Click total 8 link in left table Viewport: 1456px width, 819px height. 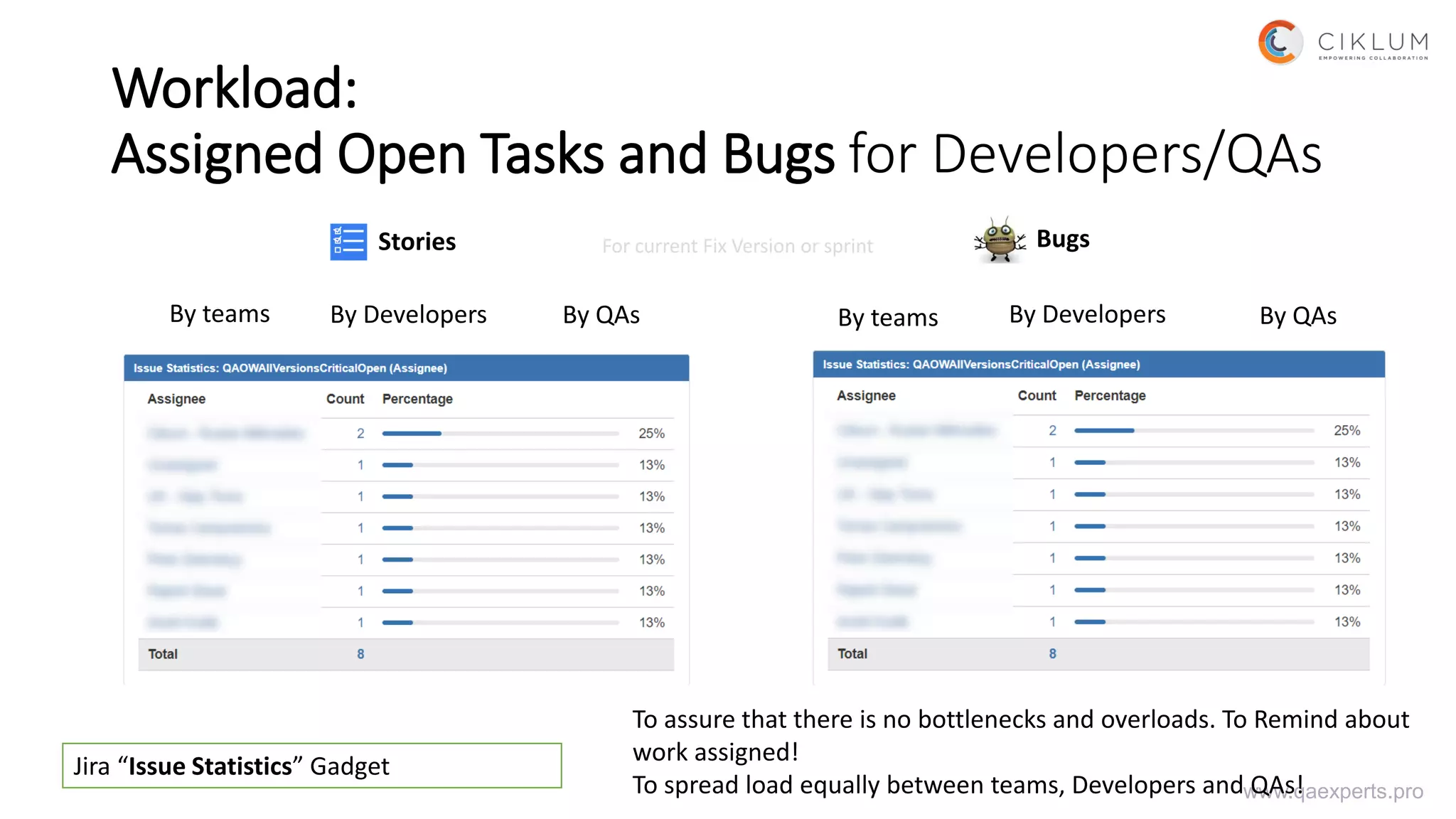point(360,654)
